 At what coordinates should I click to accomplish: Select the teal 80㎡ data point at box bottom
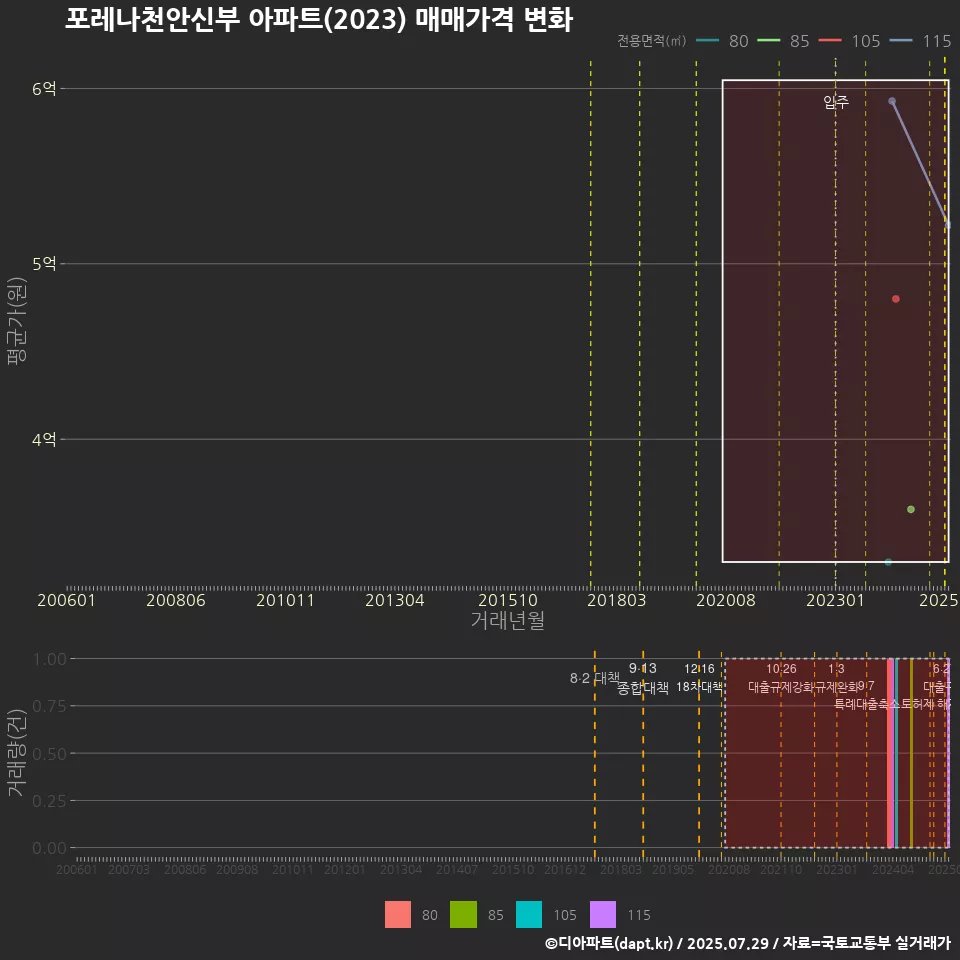pos(888,561)
